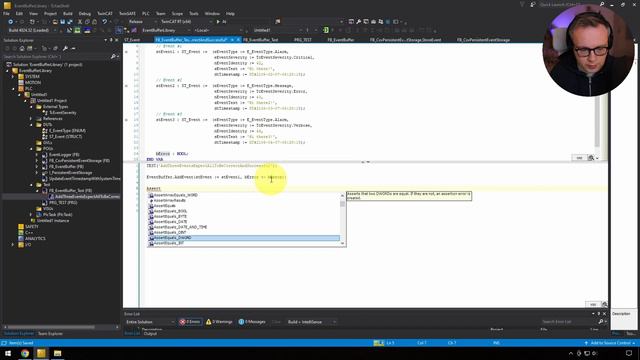This screenshot has height=360, width=640.
Task: Expand the I/O node
Action: (x=13, y=244)
